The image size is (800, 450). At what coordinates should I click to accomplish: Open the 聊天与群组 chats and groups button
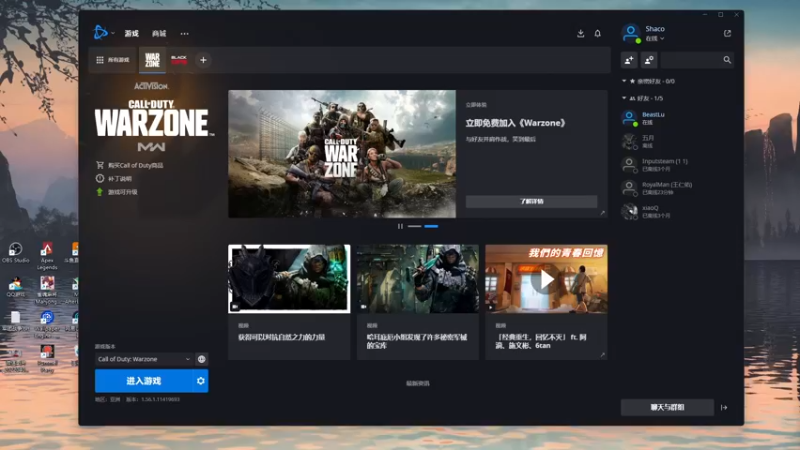[667, 407]
